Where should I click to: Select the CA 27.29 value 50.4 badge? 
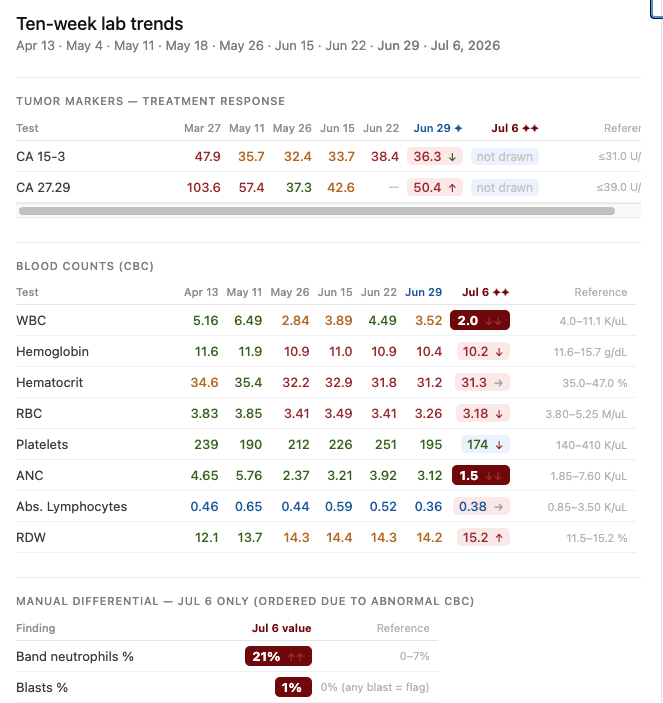pos(435,187)
